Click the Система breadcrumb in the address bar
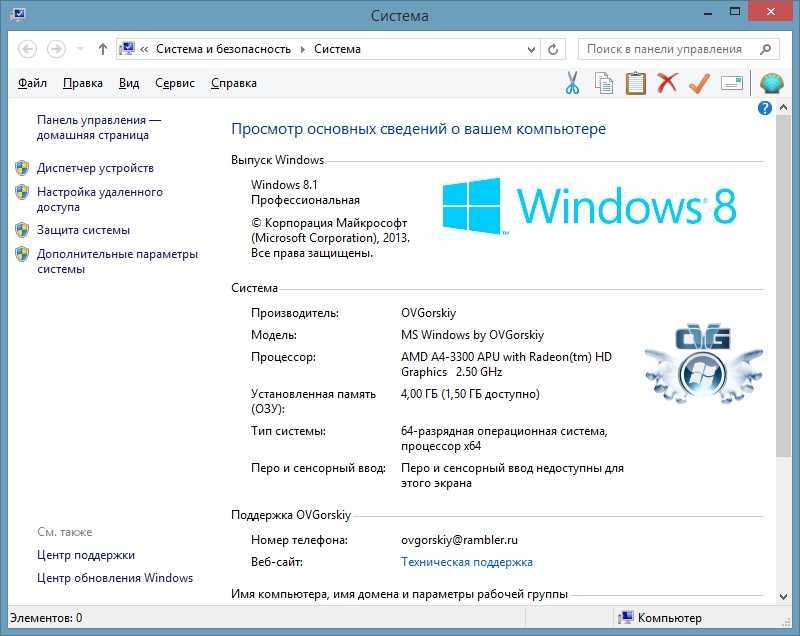Viewport: 800px width, 636px height. [337, 49]
